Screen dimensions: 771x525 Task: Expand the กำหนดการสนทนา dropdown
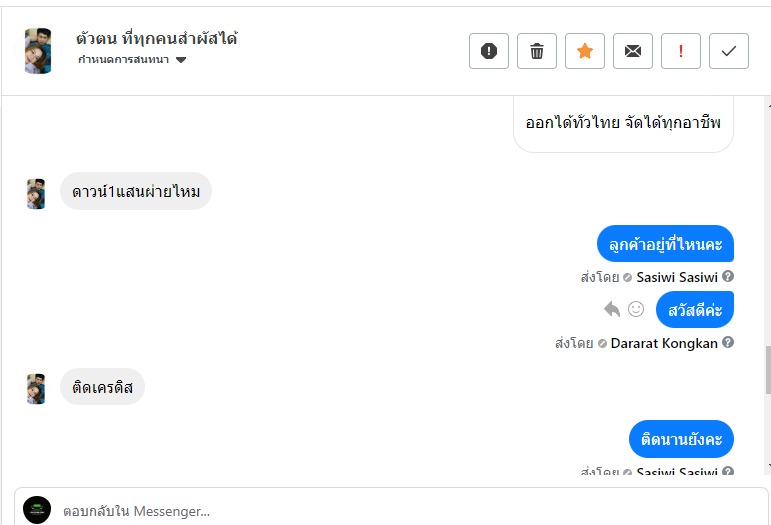coord(181,60)
